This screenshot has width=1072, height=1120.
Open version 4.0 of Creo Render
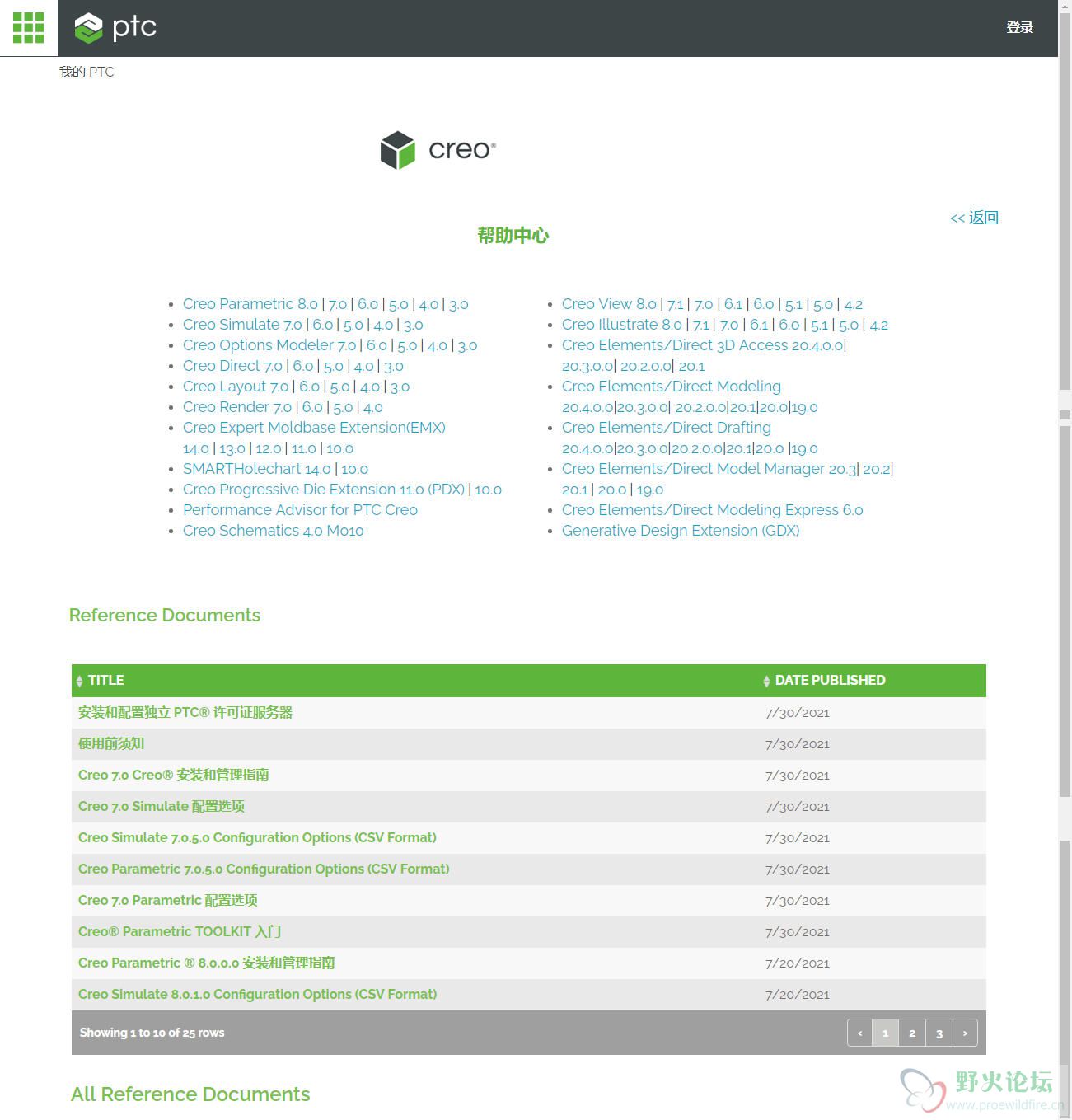click(x=373, y=407)
